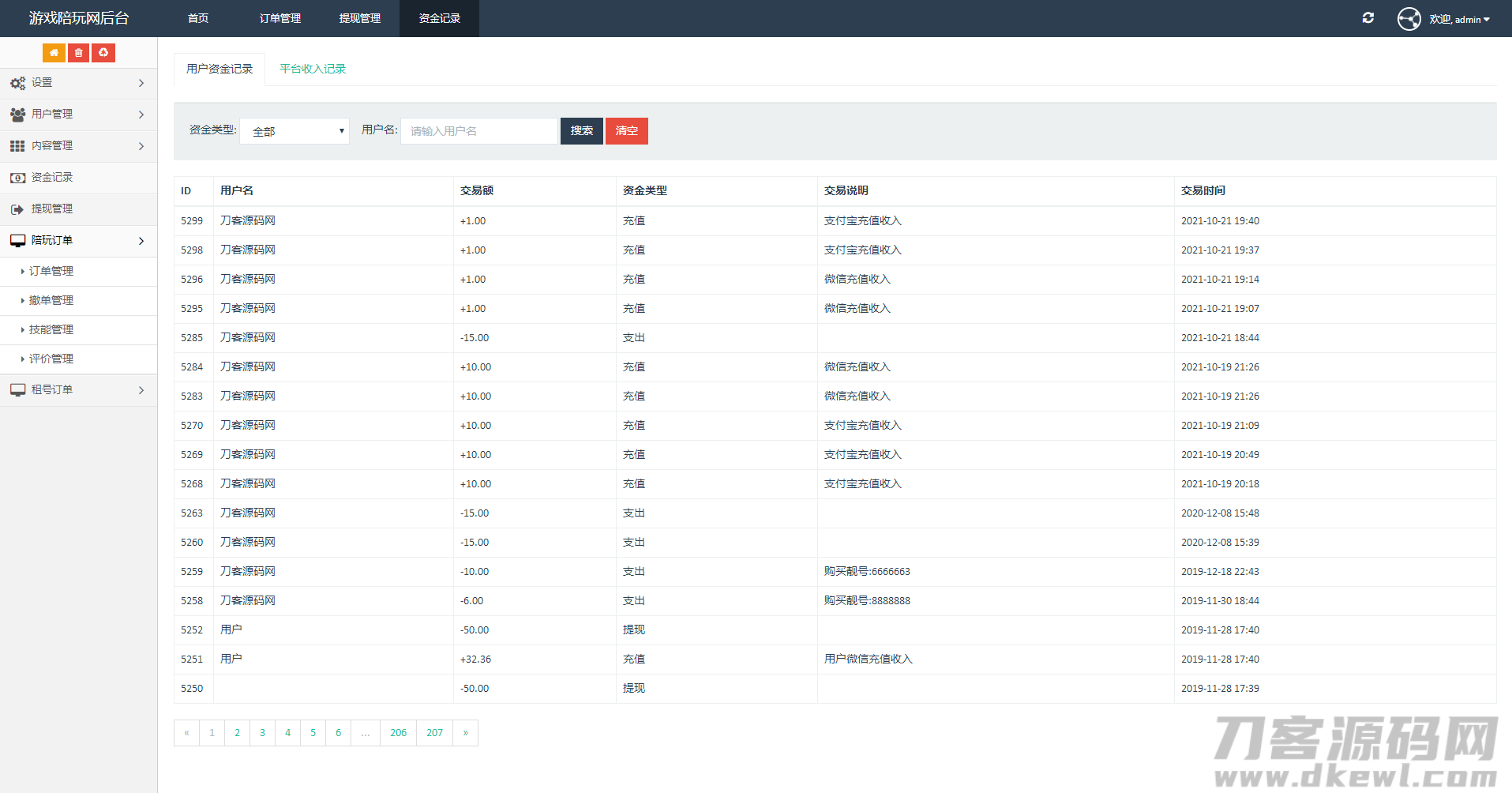The image size is (1512, 793).
Task: Click the refresh icon in top bar
Action: [1368, 18]
